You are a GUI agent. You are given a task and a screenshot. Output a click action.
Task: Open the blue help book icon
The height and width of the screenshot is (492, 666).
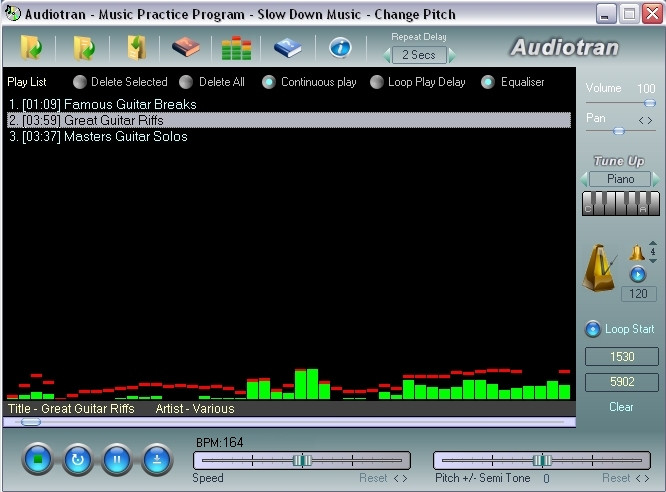pyautogui.click(x=288, y=47)
